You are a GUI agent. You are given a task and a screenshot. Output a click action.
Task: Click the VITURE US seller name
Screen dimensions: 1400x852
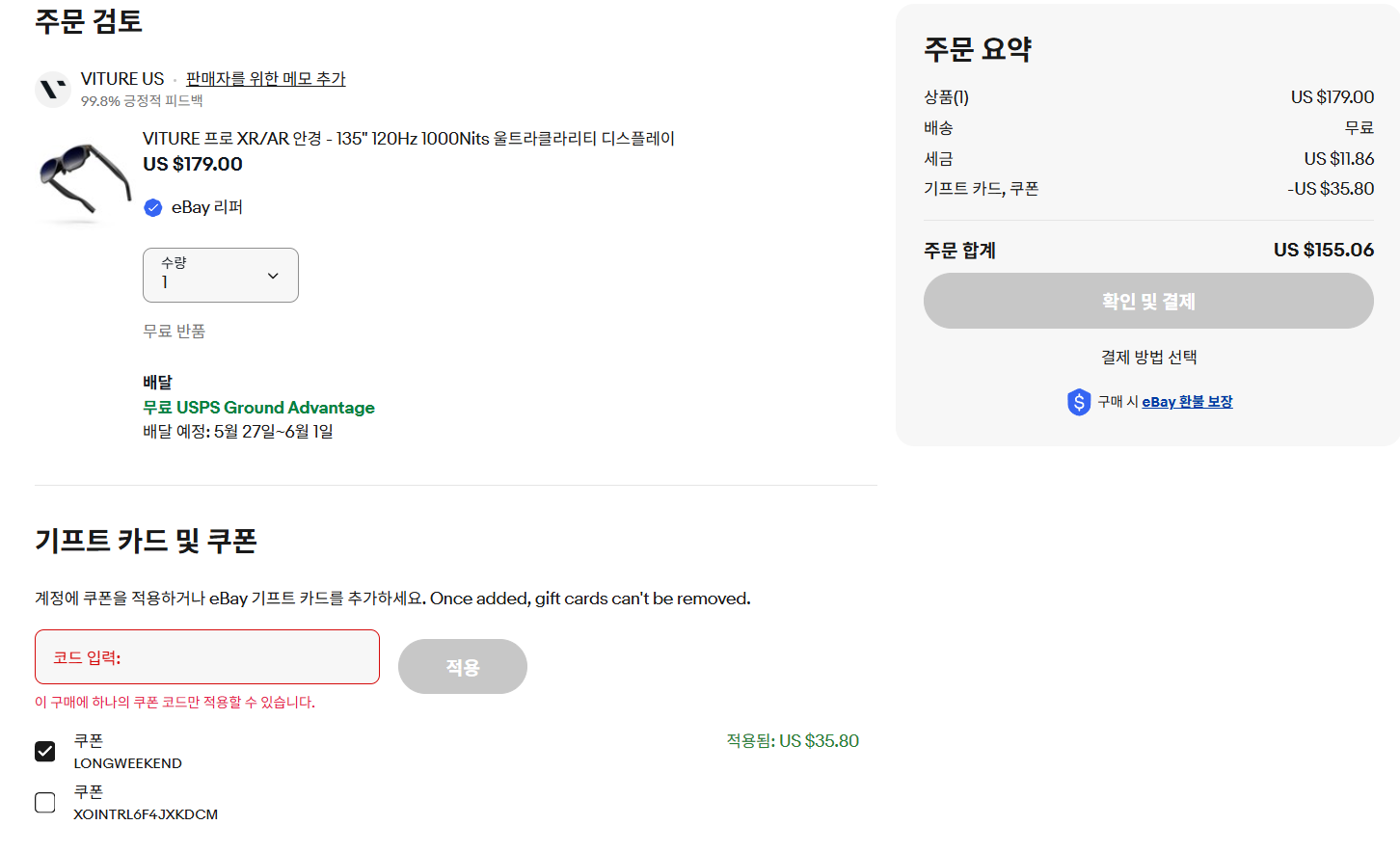click(x=122, y=79)
